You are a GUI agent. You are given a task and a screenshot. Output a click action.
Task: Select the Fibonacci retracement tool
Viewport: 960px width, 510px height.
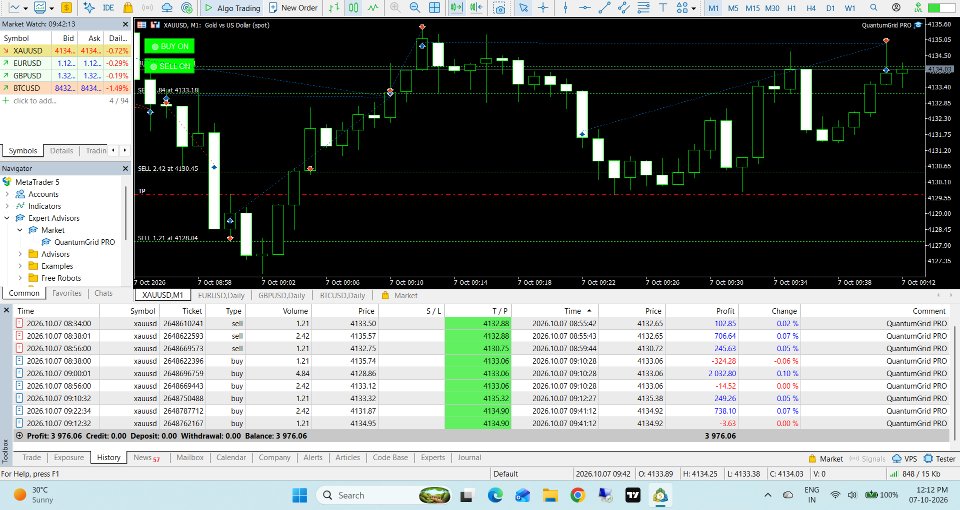tap(643, 7)
